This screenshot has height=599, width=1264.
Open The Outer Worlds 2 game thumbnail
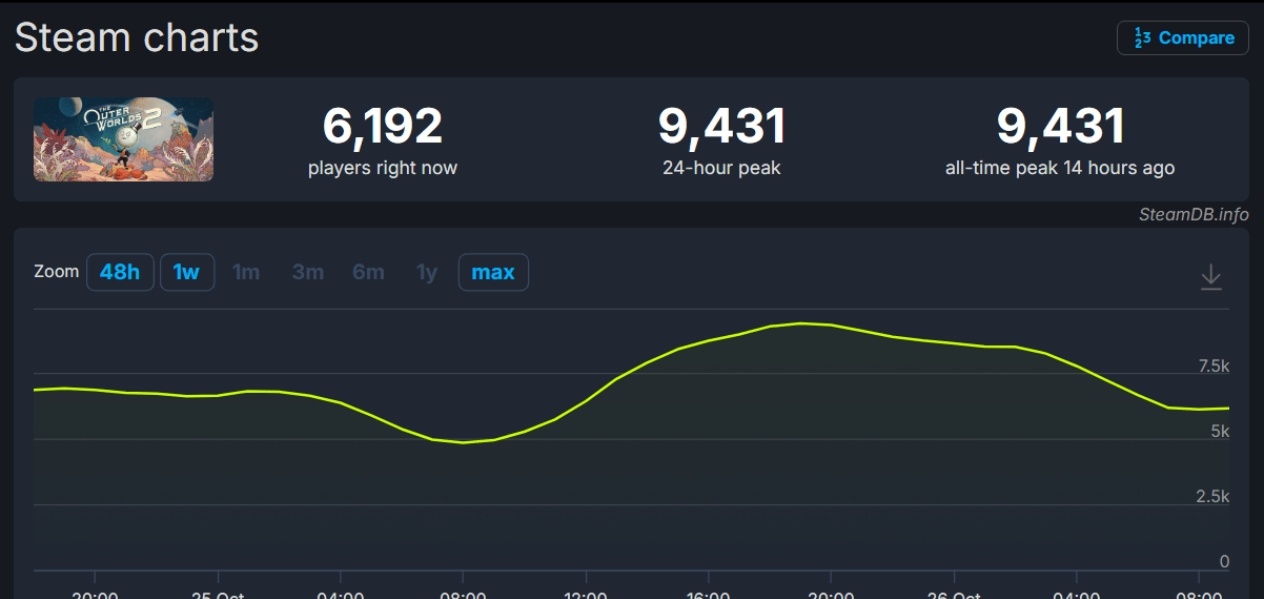[124, 139]
